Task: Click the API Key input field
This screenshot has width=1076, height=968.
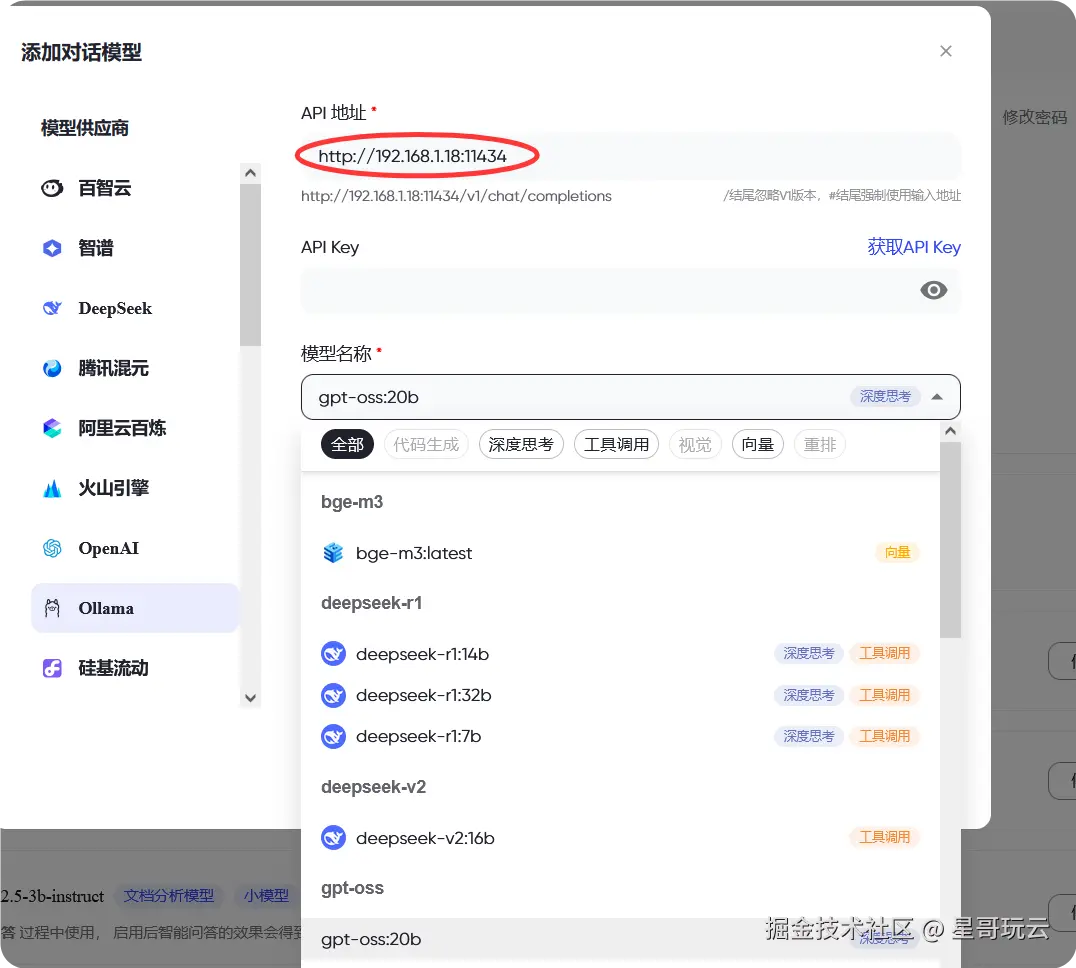Action: pos(630,290)
